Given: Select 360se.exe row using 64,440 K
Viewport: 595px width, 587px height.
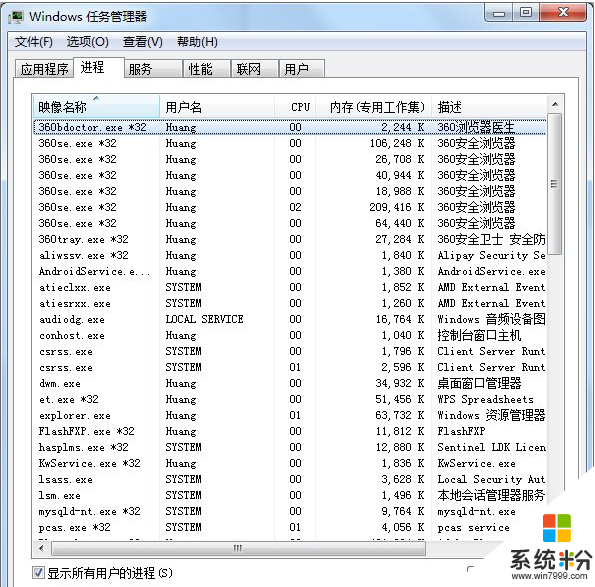Looking at the screenshot, I should pyautogui.click(x=290, y=223).
